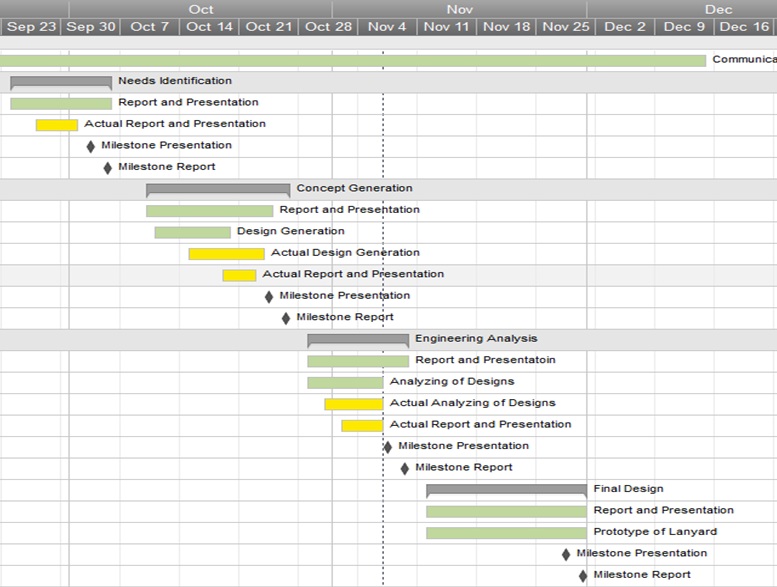The height and width of the screenshot is (587, 777).
Task: Click Engineering Analysis milestone report diamond
Action: coord(405,468)
